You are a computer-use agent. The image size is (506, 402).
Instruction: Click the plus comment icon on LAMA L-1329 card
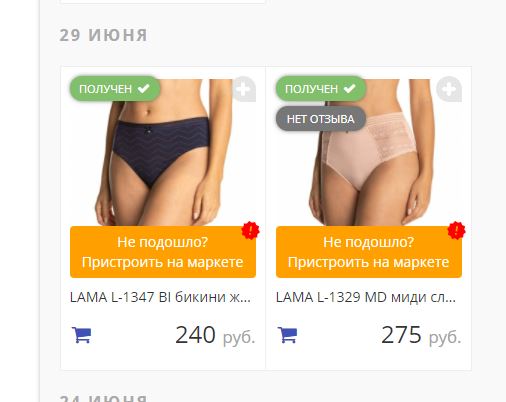pyautogui.click(x=449, y=89)
